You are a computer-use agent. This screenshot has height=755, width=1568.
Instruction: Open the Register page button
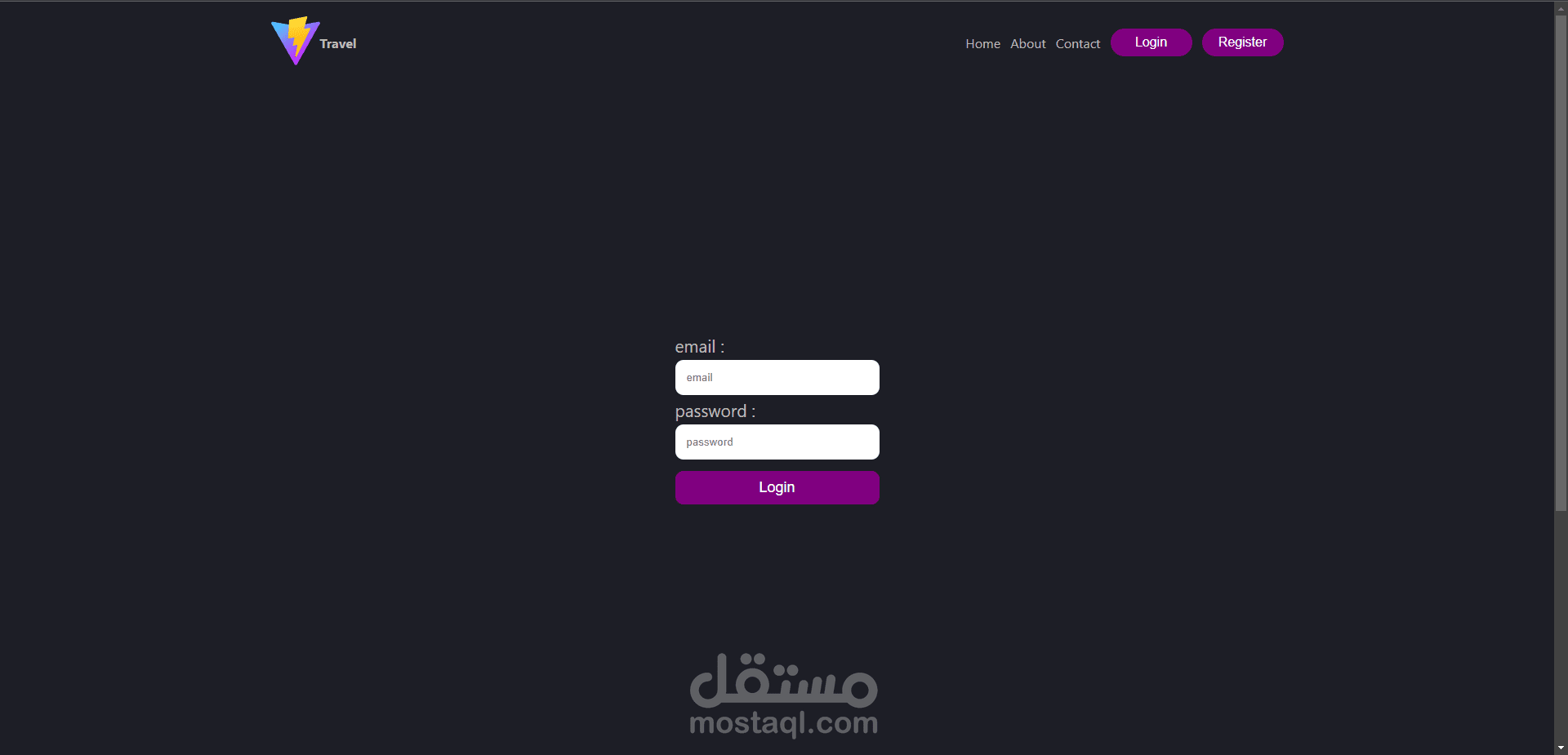pyautogui.click(x=1242, y=42)
